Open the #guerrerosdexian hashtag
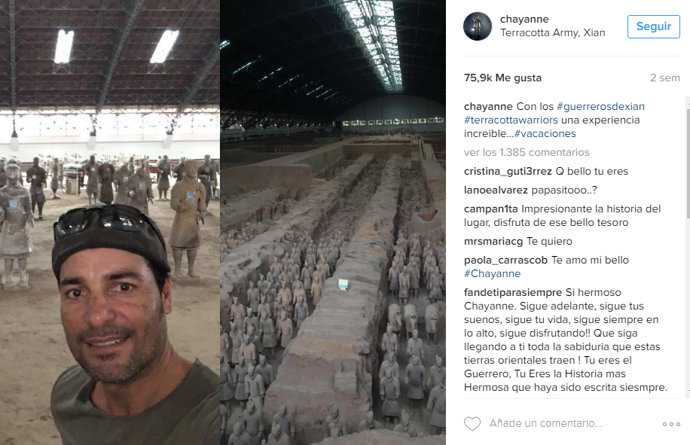The width and height of the screenshot is (690, 445). pyautogui.click(x=600, y=106)
